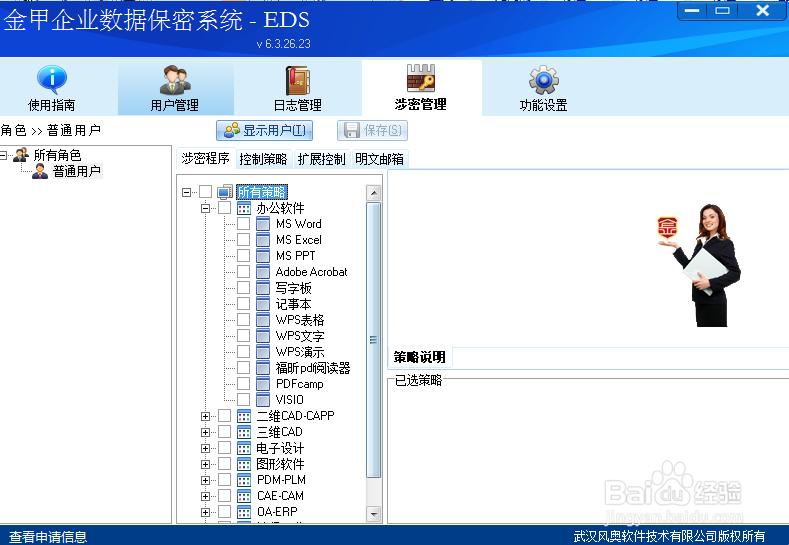Click the WPS表格 program icon

tap(263, 320)
